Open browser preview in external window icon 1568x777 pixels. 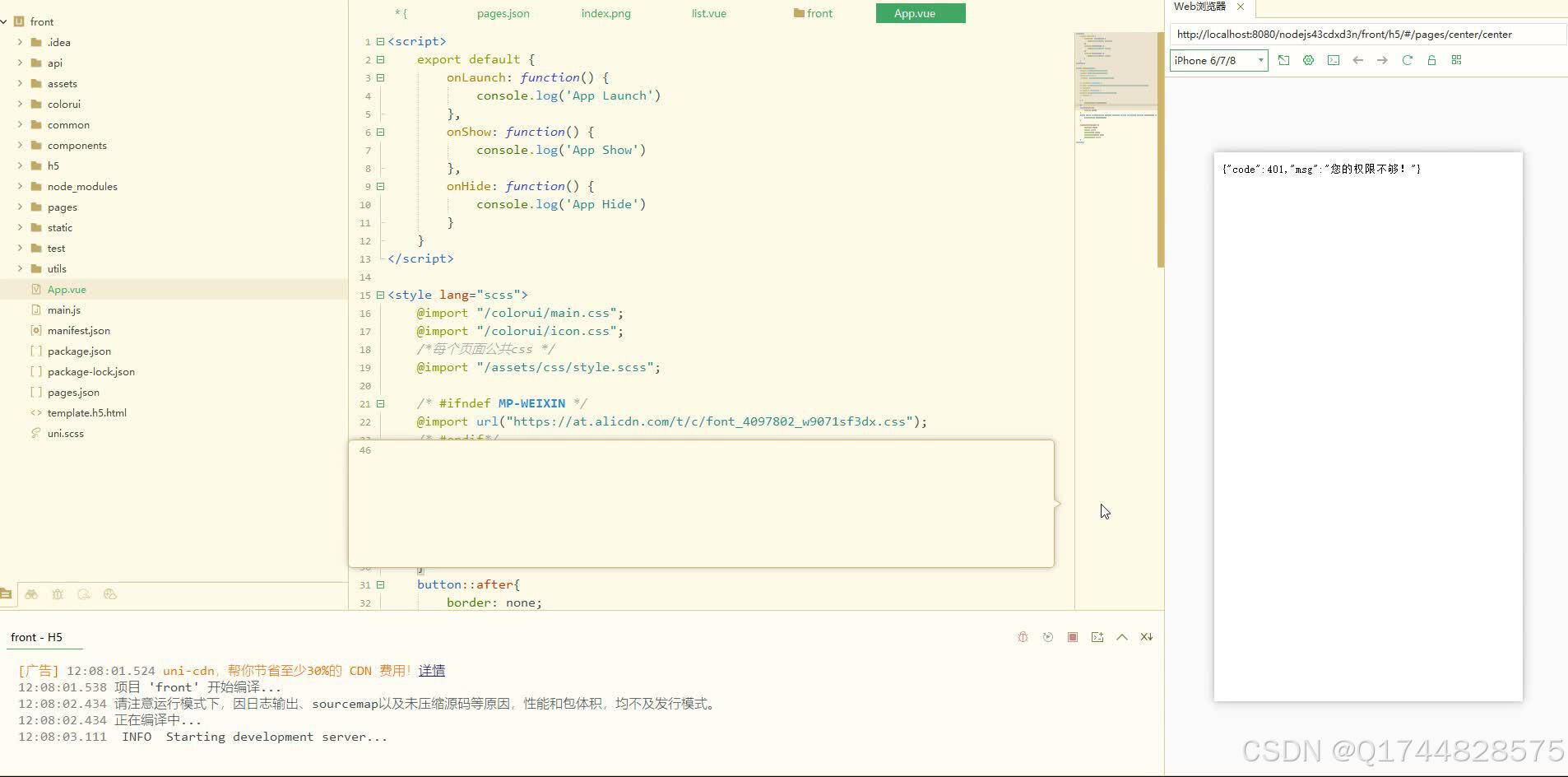(1283, 60)
